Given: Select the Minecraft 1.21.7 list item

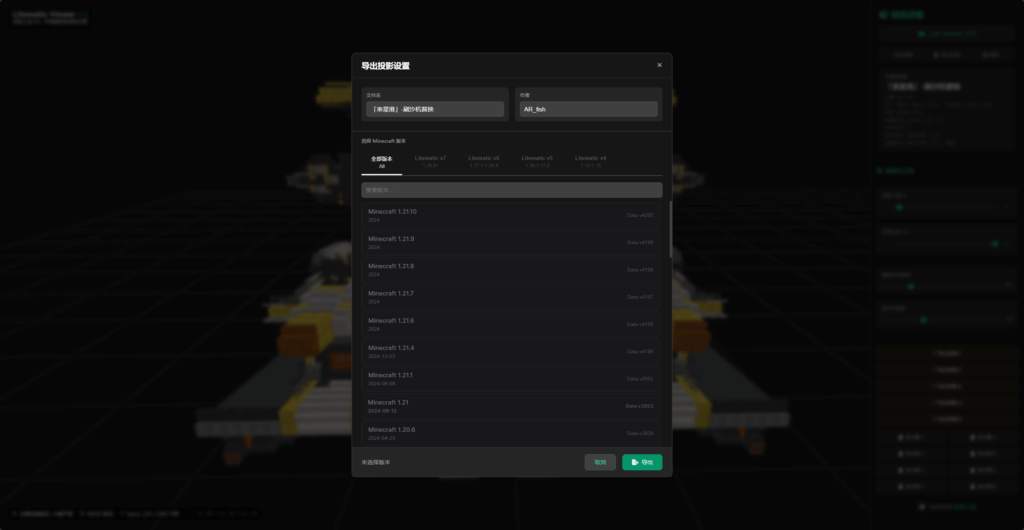Looking at the screenshot, I should tap(510, 296).
